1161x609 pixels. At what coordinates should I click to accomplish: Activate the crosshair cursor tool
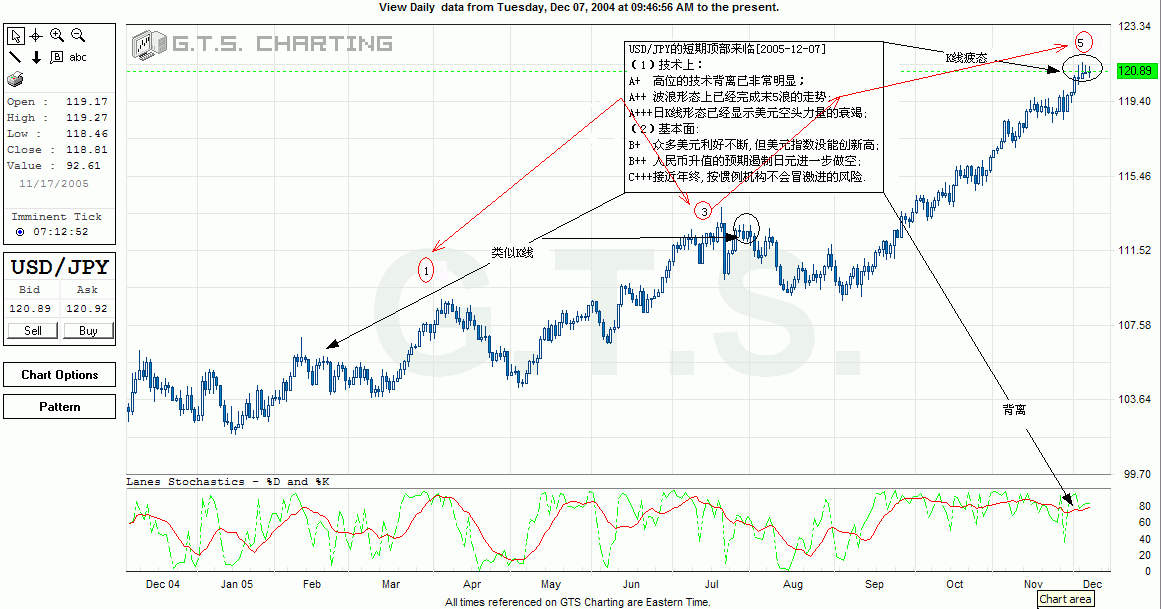pos(36,36)
